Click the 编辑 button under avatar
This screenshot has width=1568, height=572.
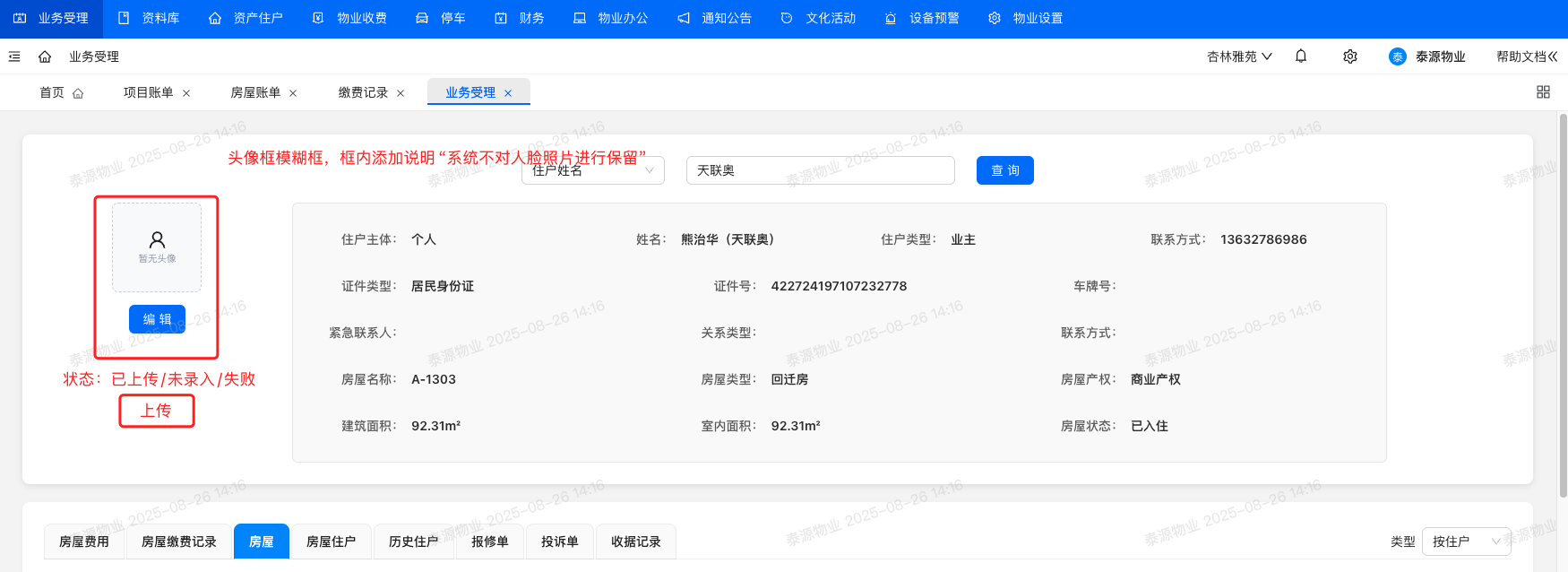pyautogui.click(x=157, y=319)
